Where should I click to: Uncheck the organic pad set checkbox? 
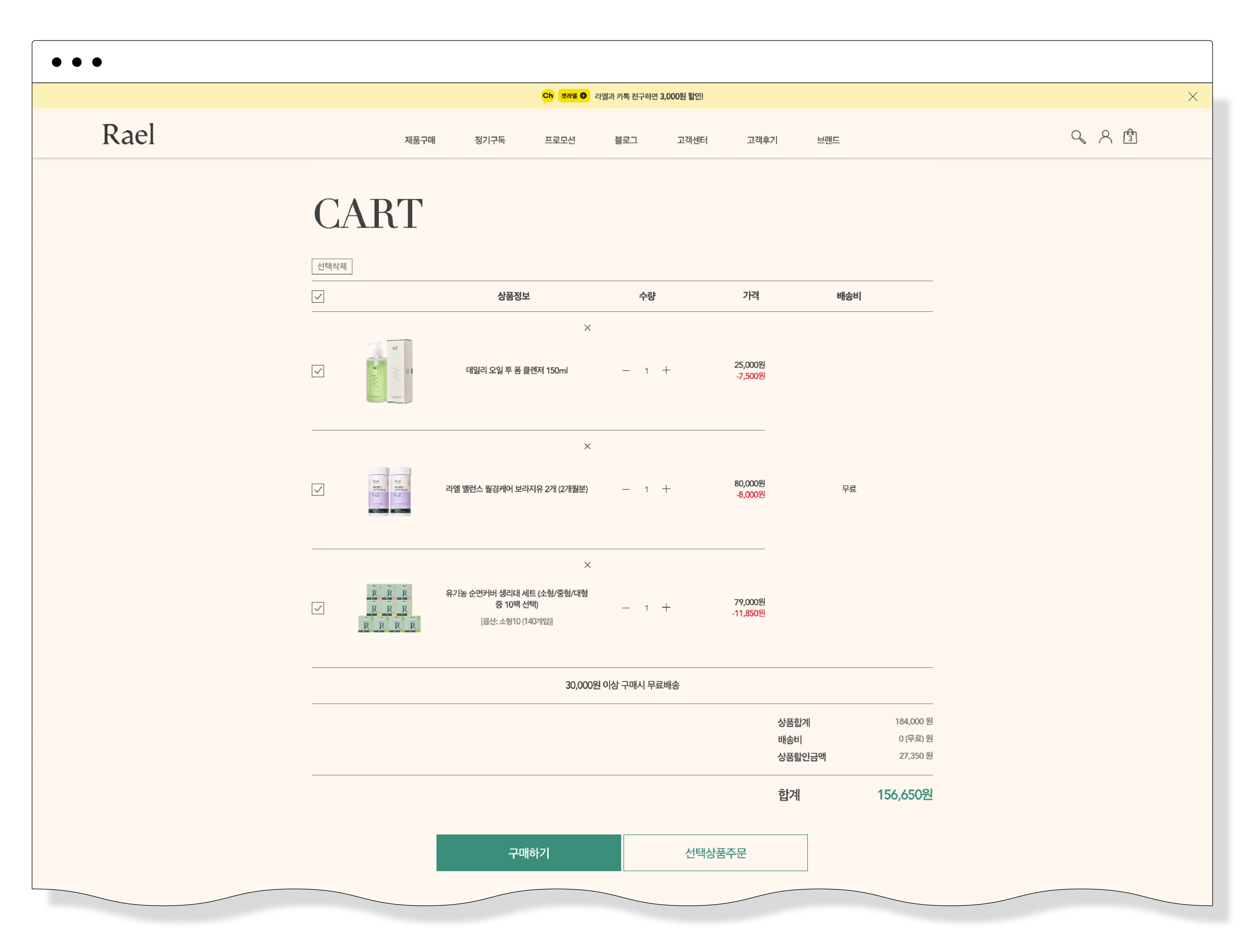point(318,608)
